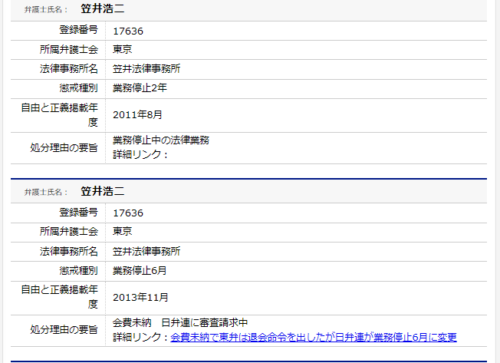Click the 登録番号 label in the first record
This screenshot has width=500, height=363.
pyautogui.click(x=78, y=30)
